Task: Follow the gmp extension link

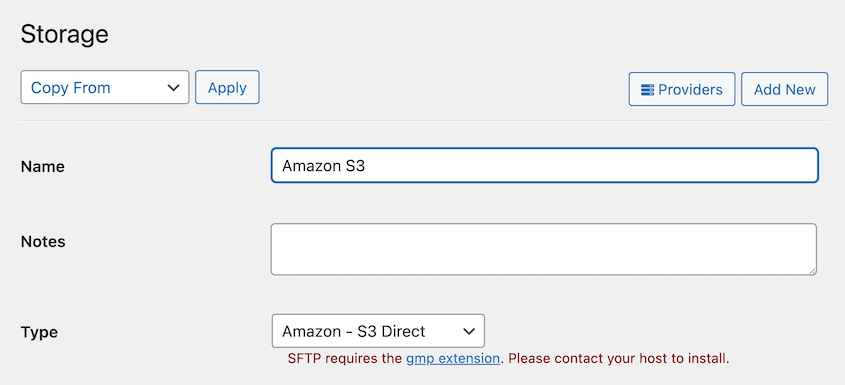Action: click(x=453, y=359)
